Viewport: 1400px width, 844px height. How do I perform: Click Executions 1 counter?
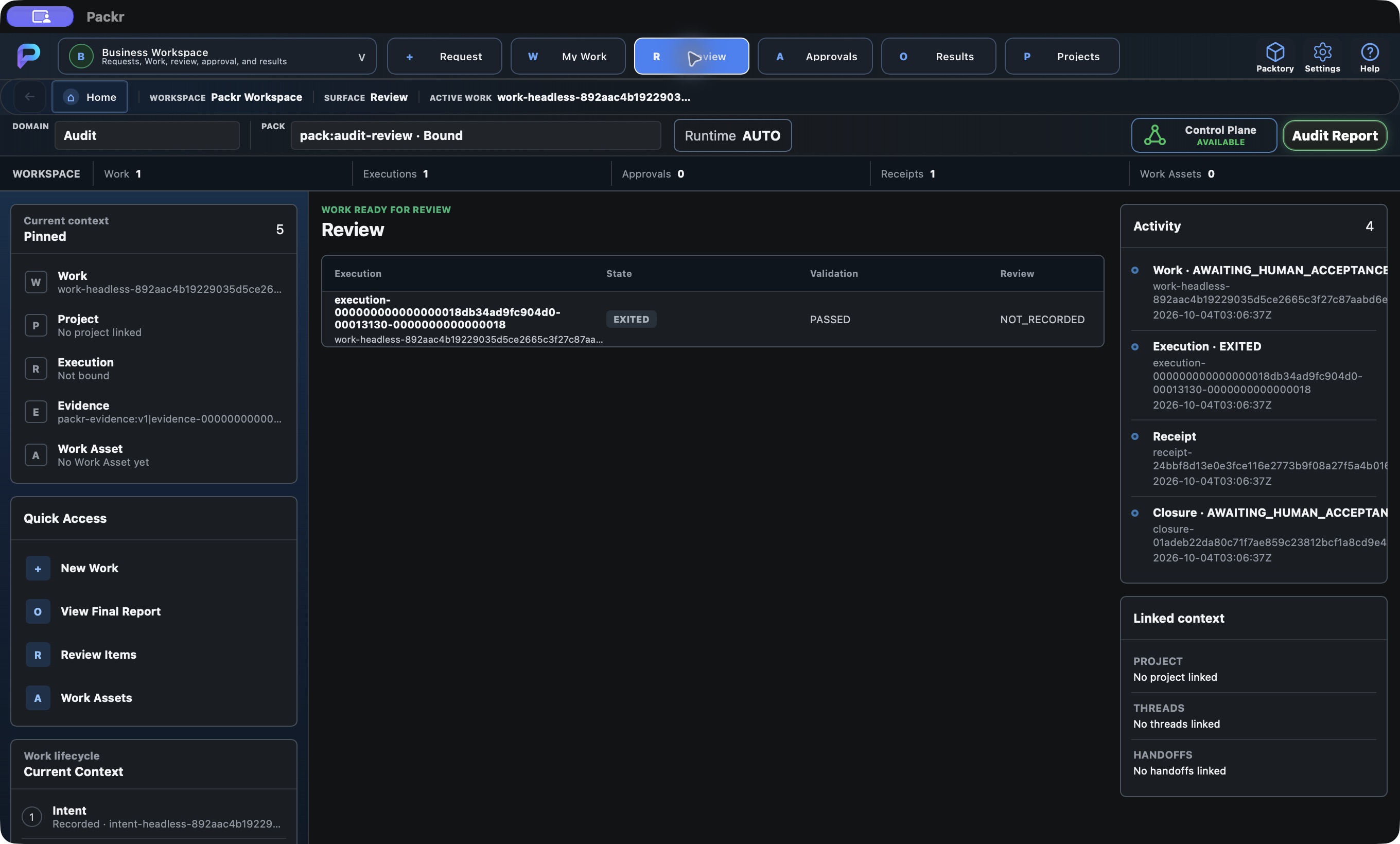coord(395,174)
